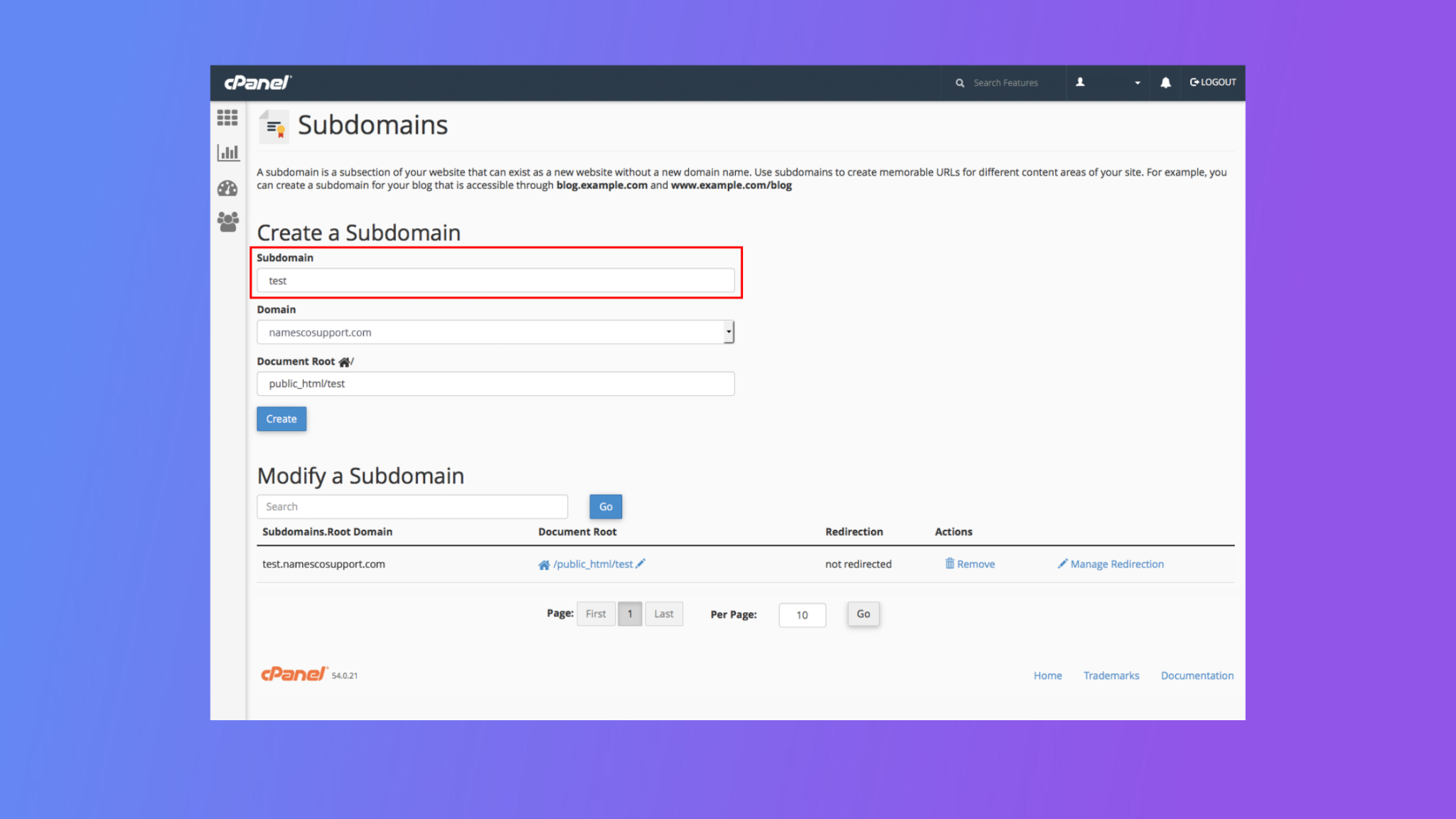This screenshot has width=1456, height=819.
Task: Click LOGOUT in the top bar
Action: (1213, 82)
